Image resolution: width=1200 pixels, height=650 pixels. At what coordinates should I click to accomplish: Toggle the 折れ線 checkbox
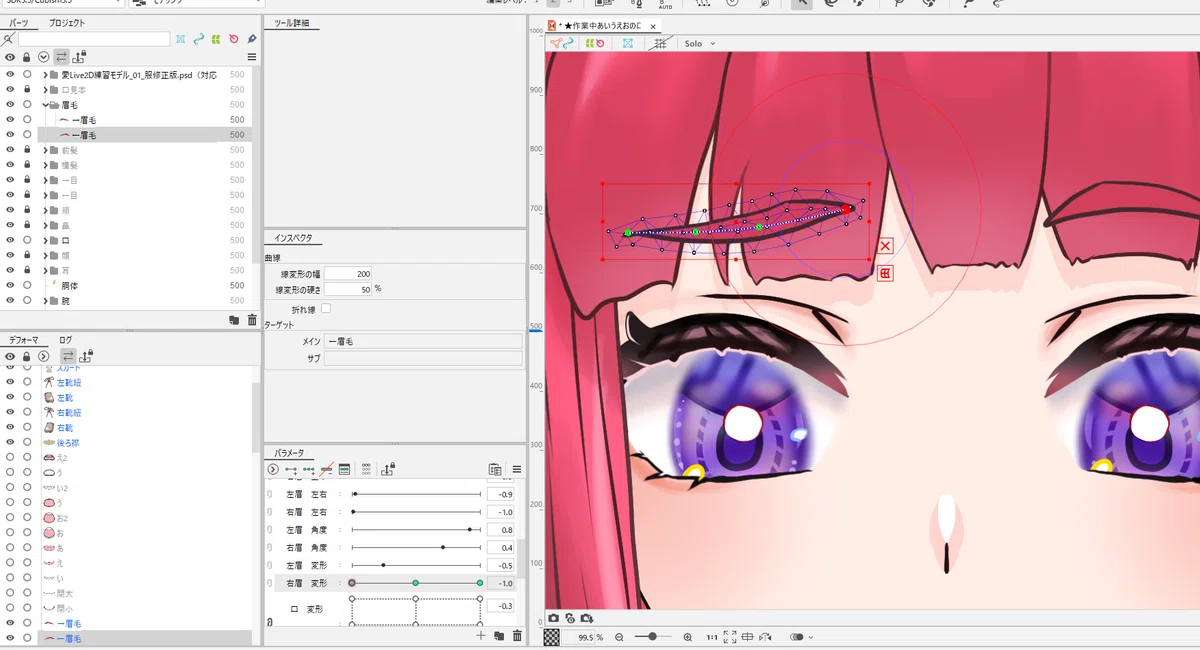(x=326, y=310)
